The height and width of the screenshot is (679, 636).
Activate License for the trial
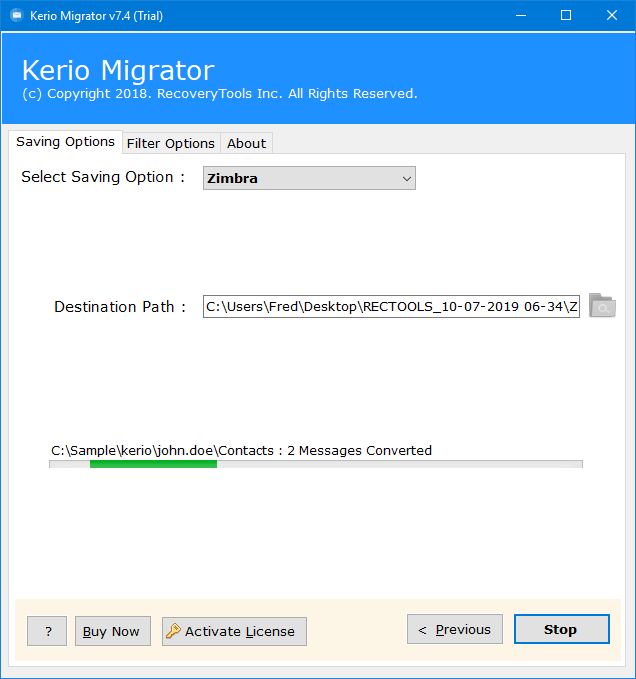coord(234,631)
